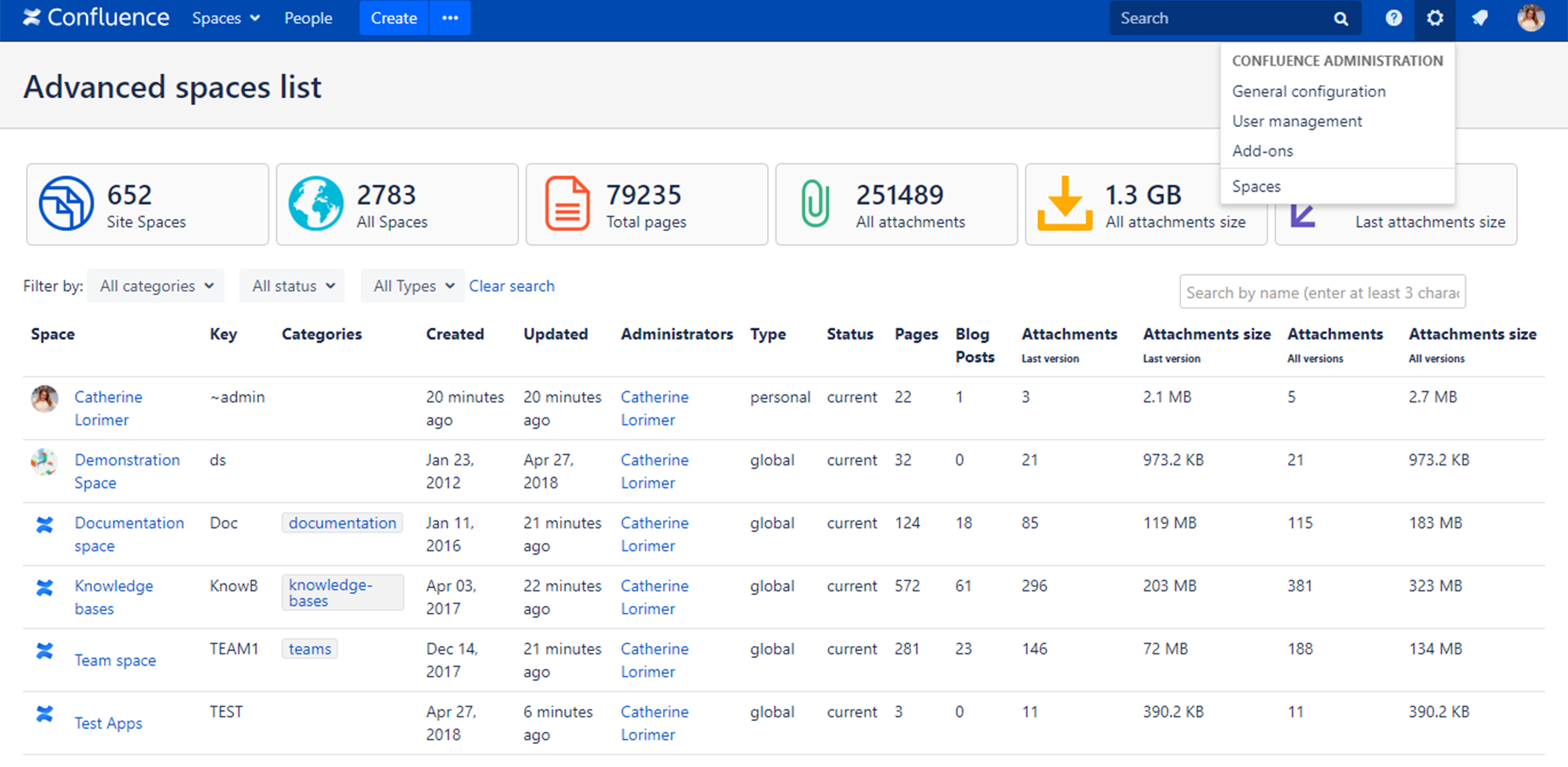The width and height of the screenshot is (1568, 767).
Task: Click the Updated column header
Action: (x=556, y=334)
